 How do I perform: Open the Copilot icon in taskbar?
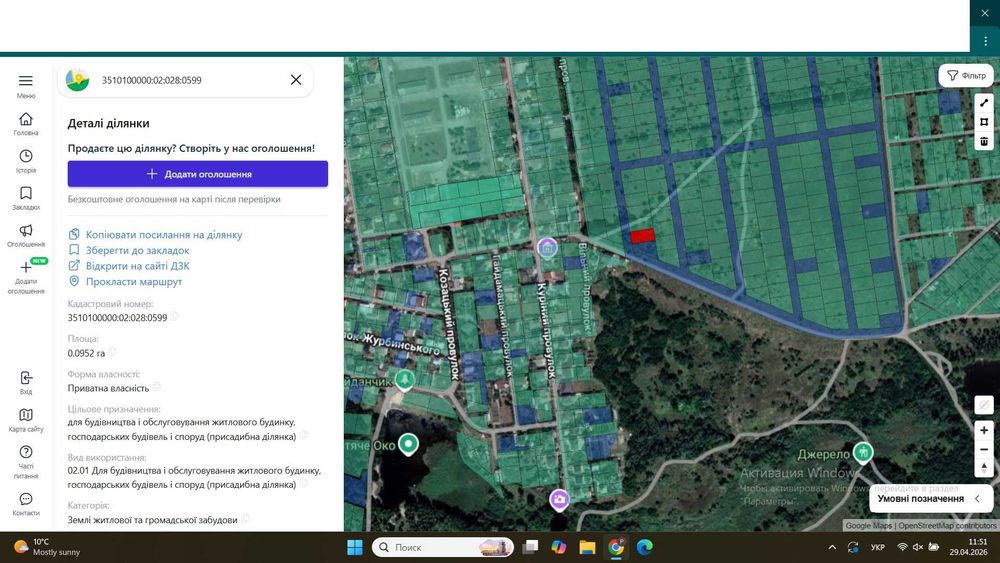[559, 547]
